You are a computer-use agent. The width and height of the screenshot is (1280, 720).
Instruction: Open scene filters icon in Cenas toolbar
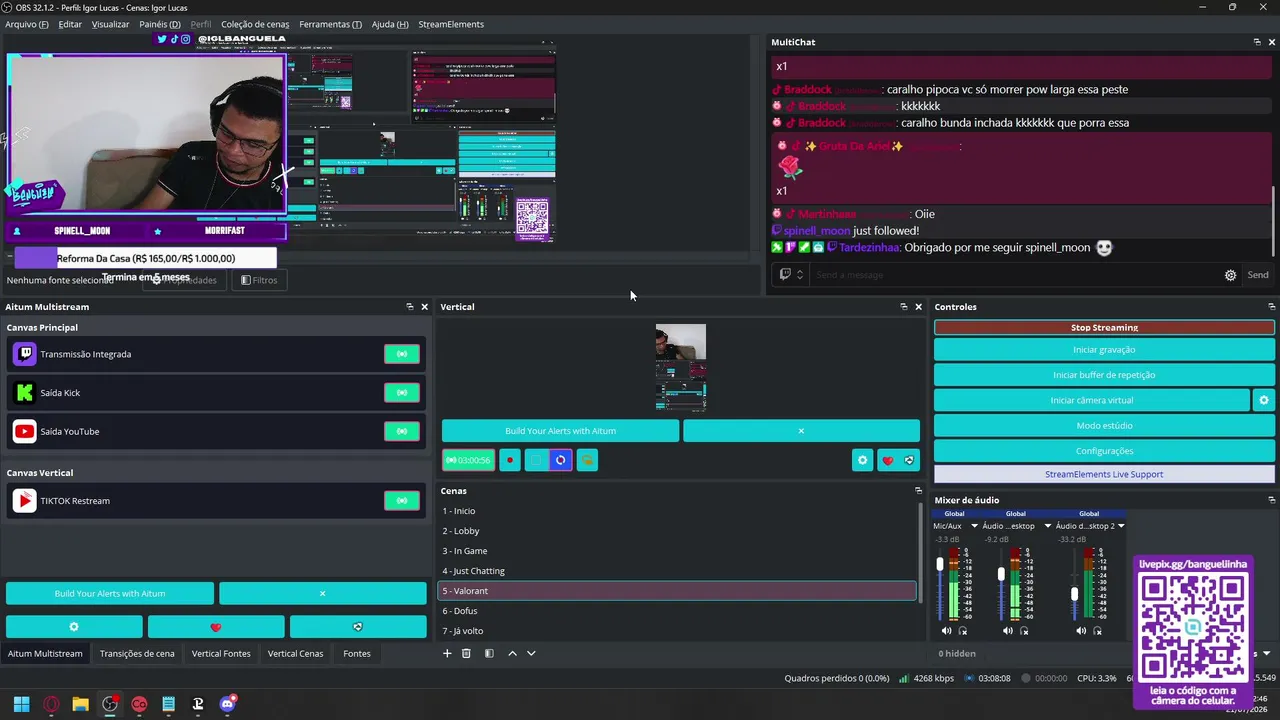(x=489, y=653)
